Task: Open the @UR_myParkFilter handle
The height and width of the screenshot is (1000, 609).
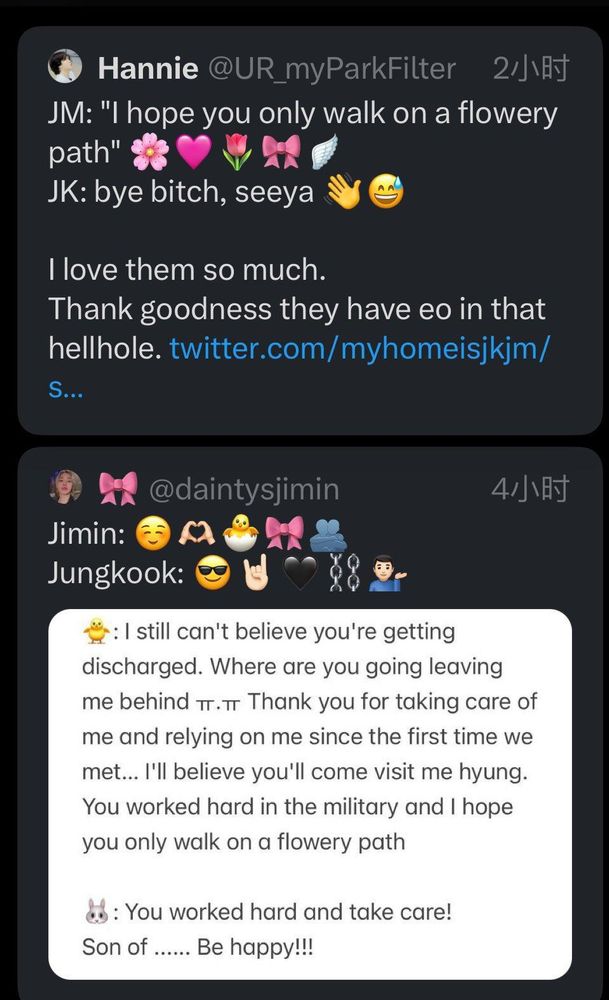Action: tap(331, 69)
